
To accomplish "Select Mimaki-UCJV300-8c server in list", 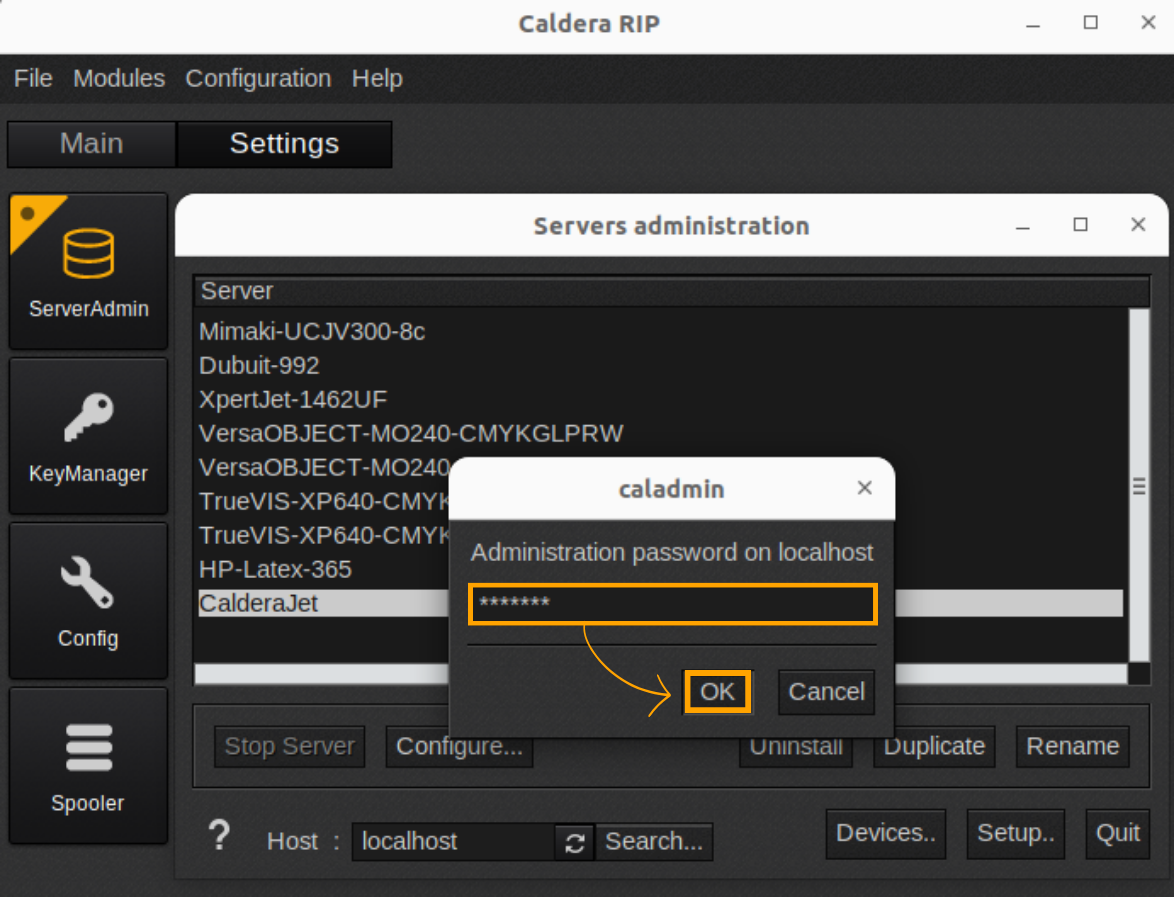I will [x=312, y=332].
